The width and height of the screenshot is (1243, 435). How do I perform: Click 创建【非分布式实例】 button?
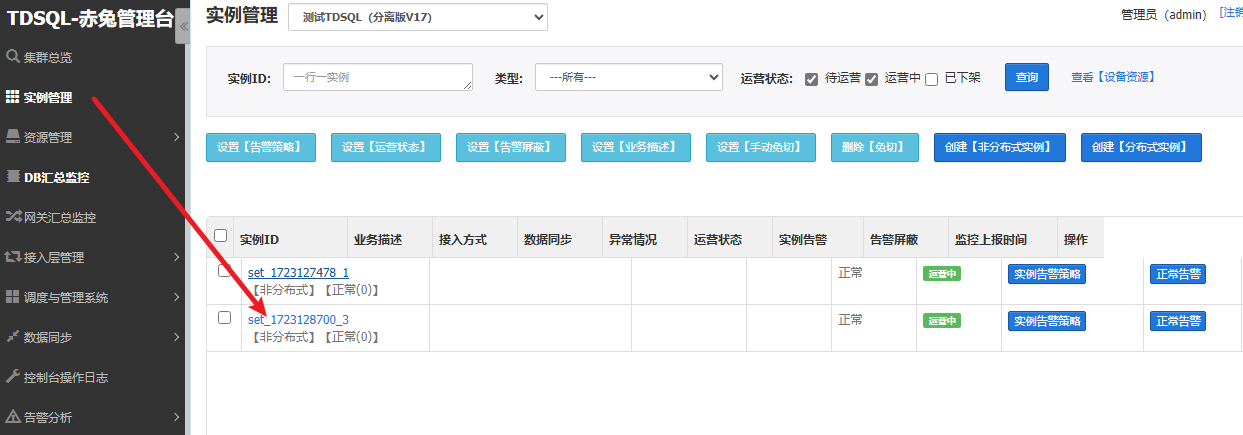tap(1000, 147)
